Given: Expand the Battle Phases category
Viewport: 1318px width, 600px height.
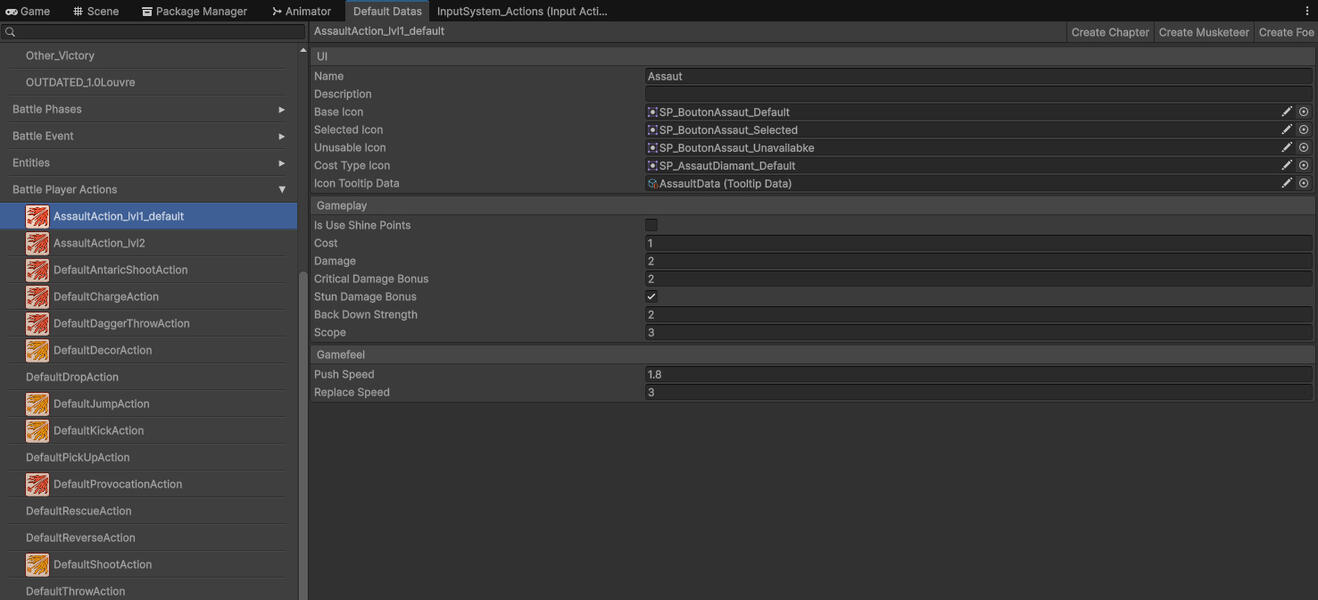Looking at the screenshot, I should coord(281,110).
